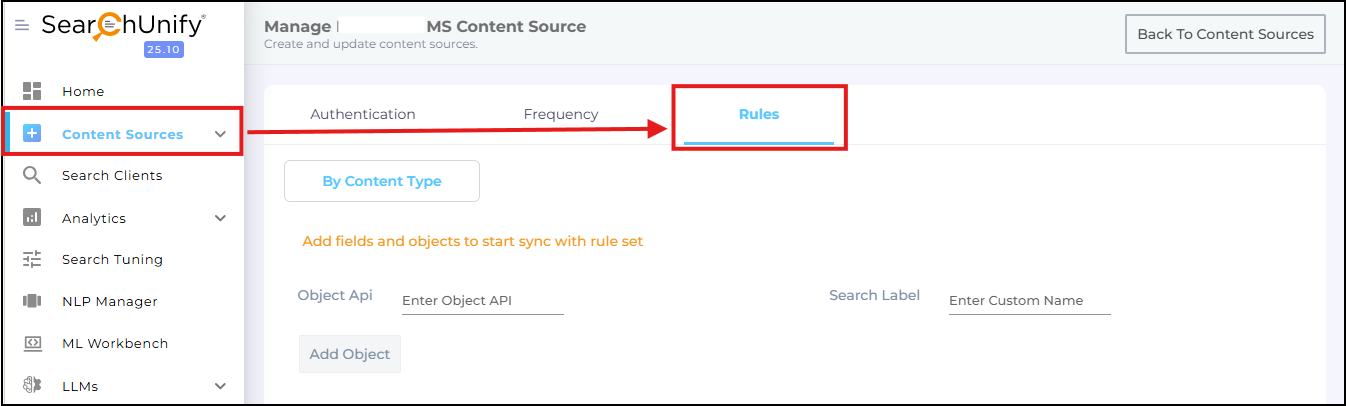Collapse the Content Sources chevron
The height and width of the screenshot is (406, 1346).
(x=221, y=134)
